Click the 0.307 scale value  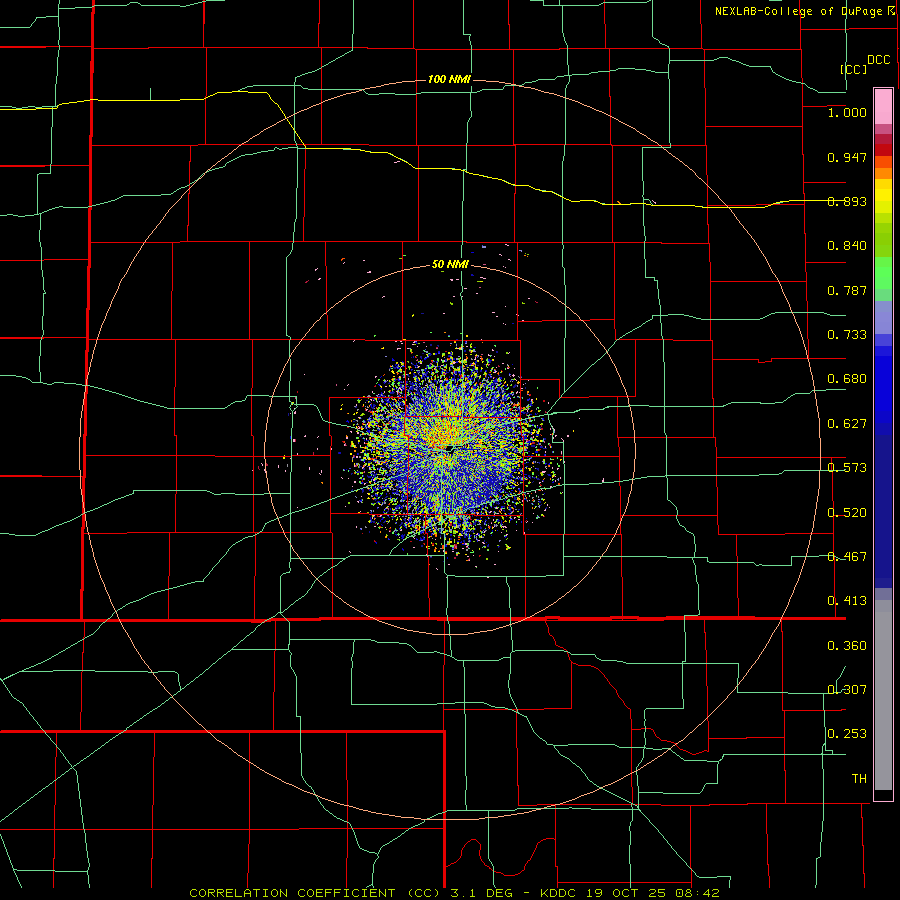(x=847, y=690)
